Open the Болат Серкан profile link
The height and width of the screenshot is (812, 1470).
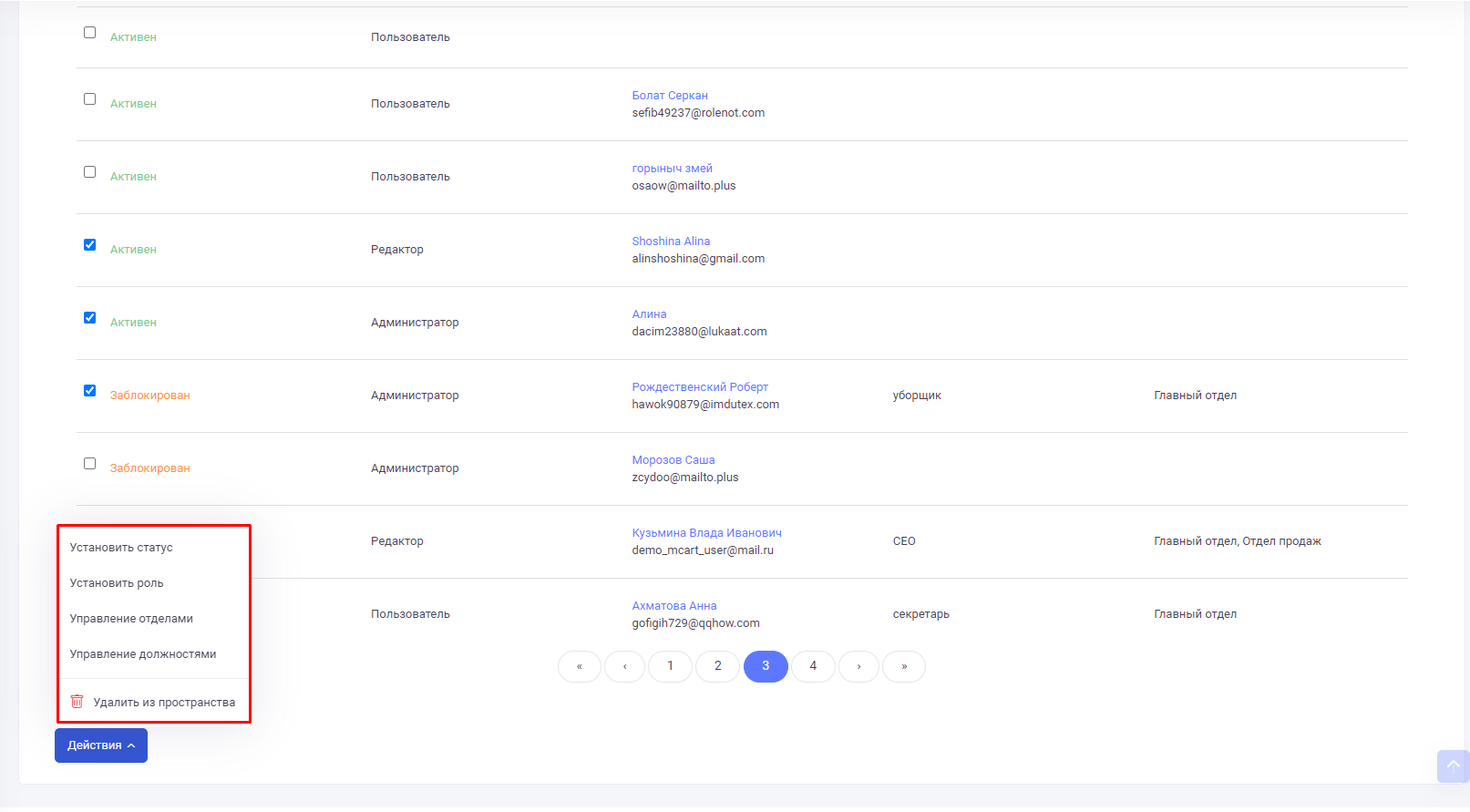click(x=670, y=96)
